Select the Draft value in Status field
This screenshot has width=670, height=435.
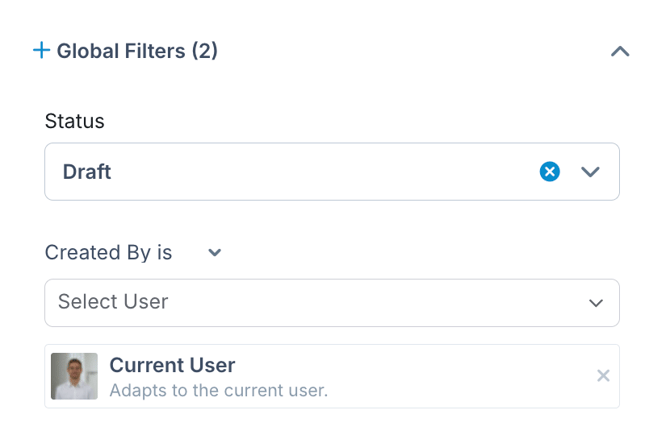(x=87, y=172)
